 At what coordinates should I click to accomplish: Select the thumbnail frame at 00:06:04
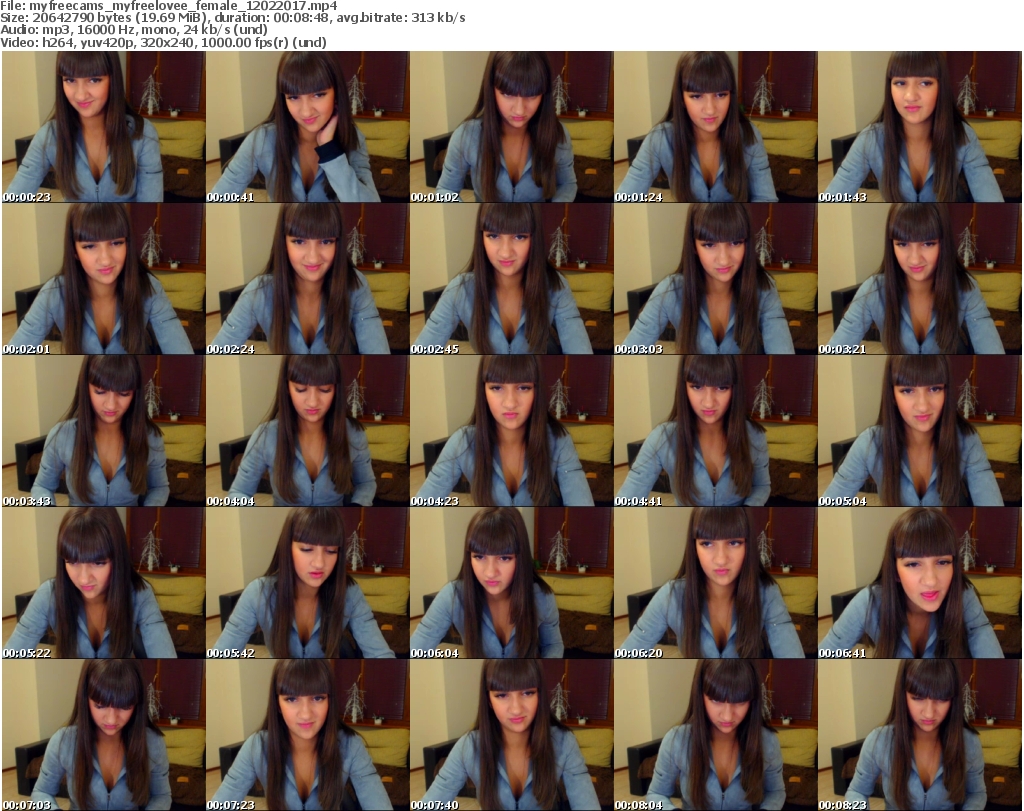(511, 583)
